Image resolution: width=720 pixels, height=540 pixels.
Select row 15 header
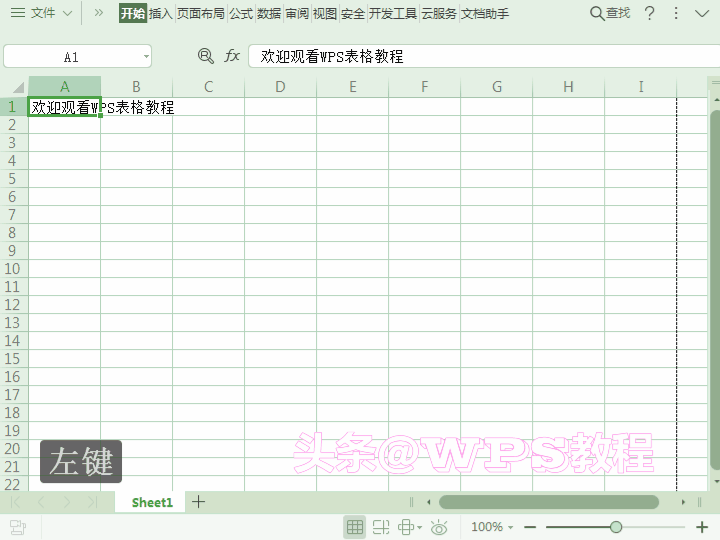pyautogui.click(x=13, y=359)
